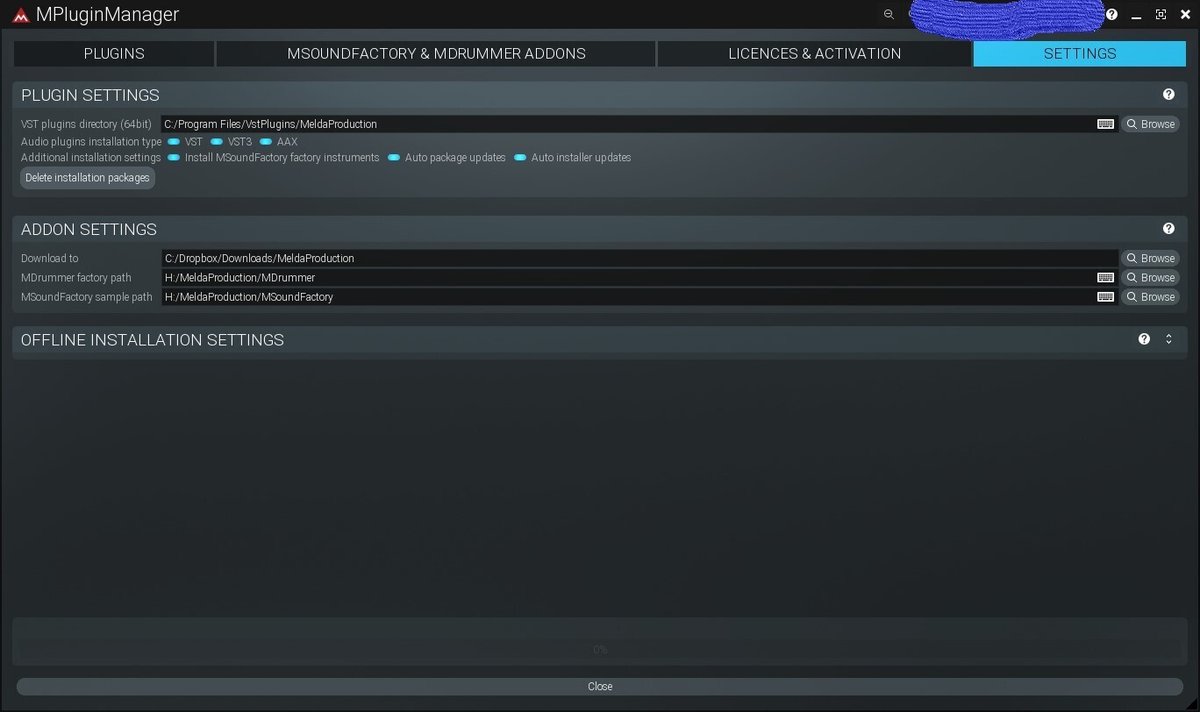Minimize the MPluginManager window

[1137, 15]
